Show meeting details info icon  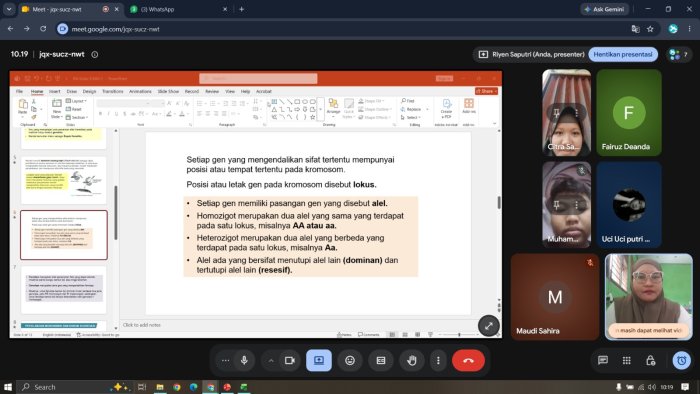95,54
